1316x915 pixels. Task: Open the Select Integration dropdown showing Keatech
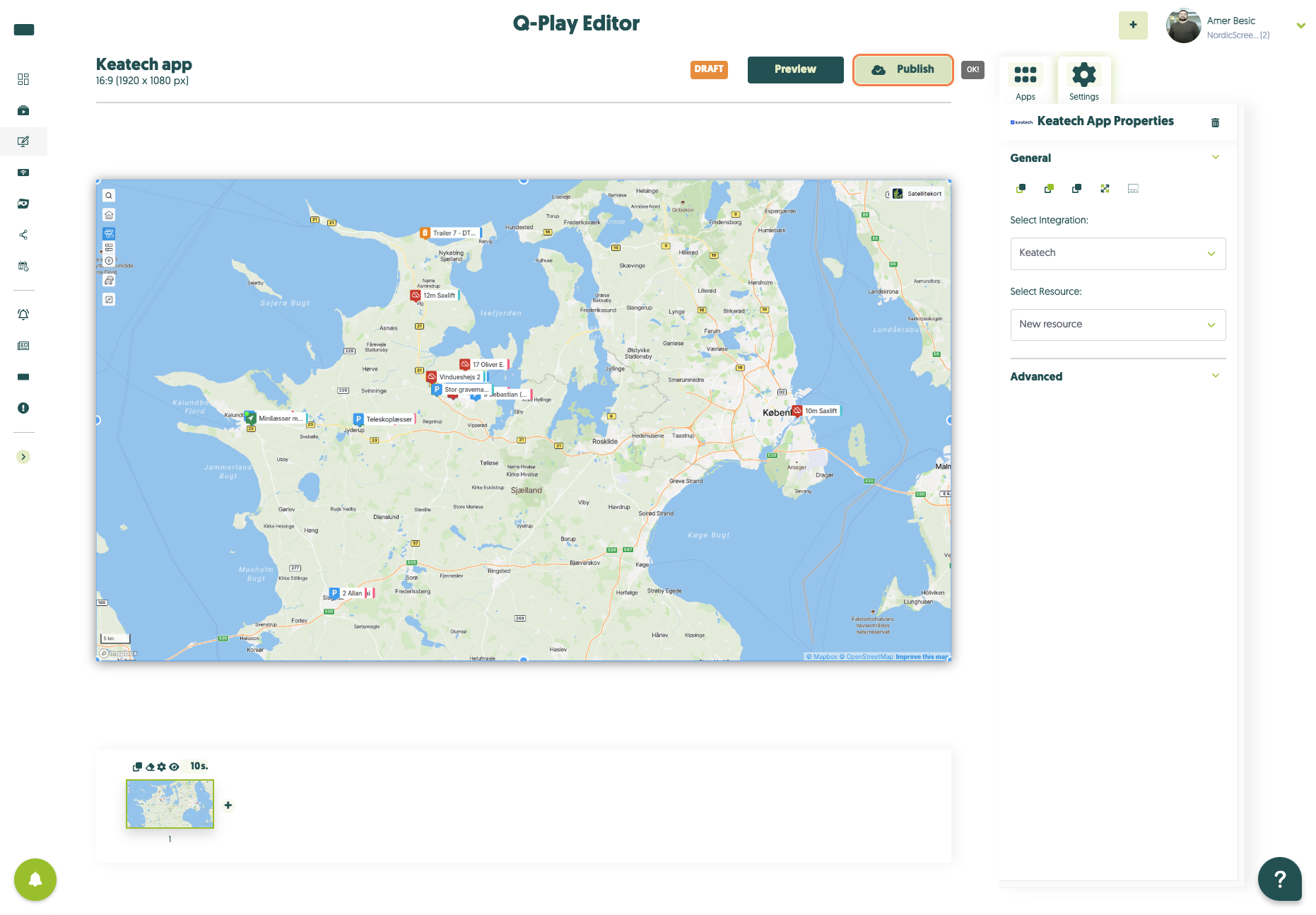(1117, 254)
